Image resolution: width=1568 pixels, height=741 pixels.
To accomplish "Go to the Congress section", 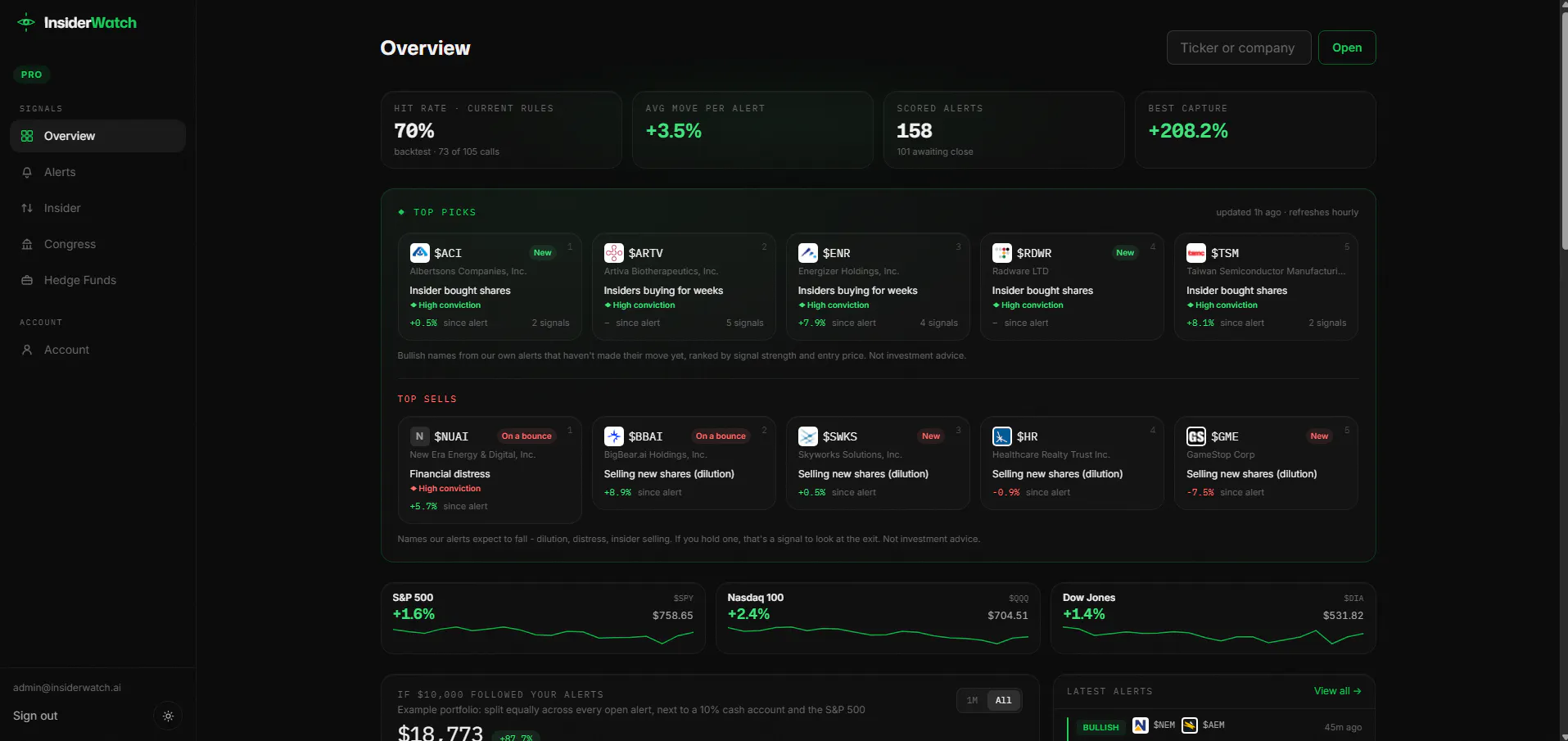I will [x=97, y=244].
